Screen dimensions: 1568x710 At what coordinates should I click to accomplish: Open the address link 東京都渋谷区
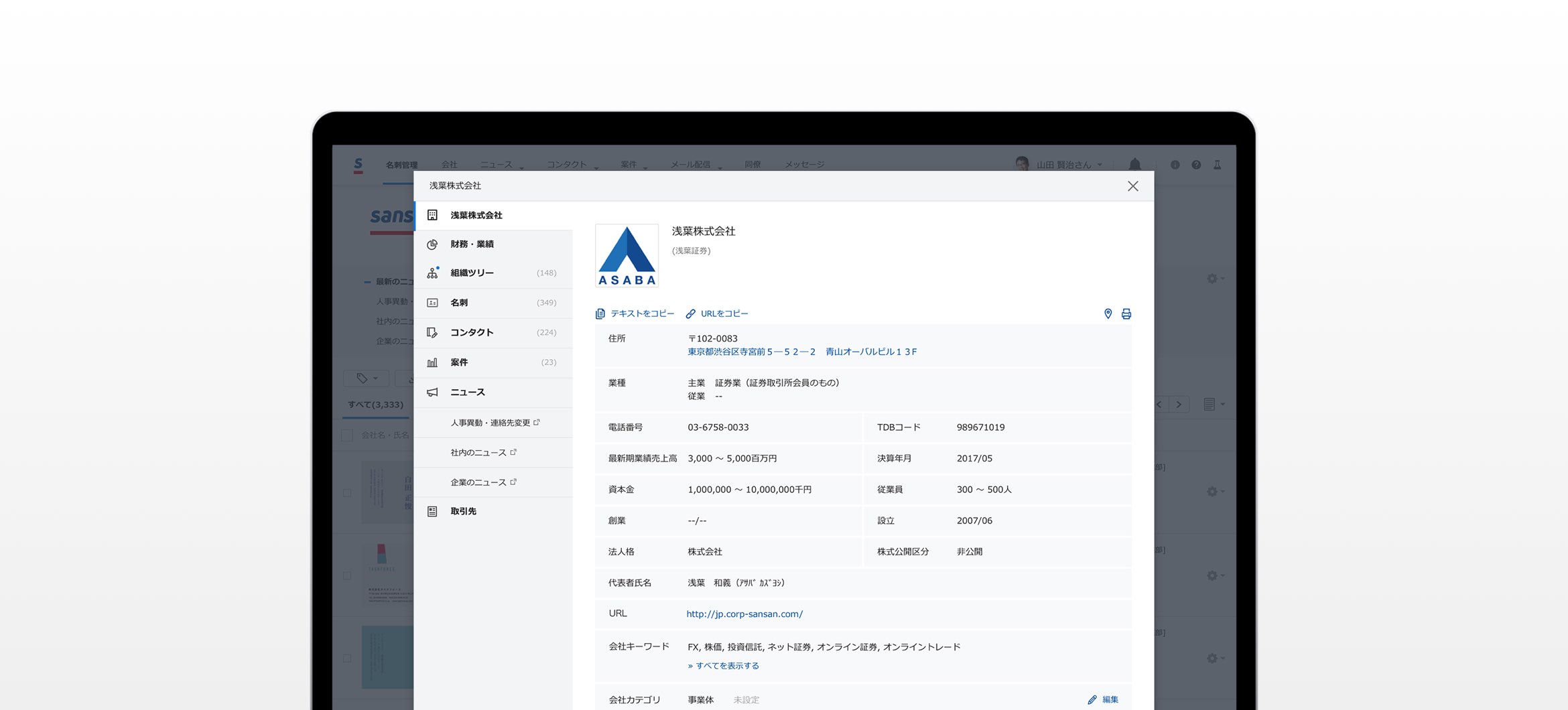(802, 352)
